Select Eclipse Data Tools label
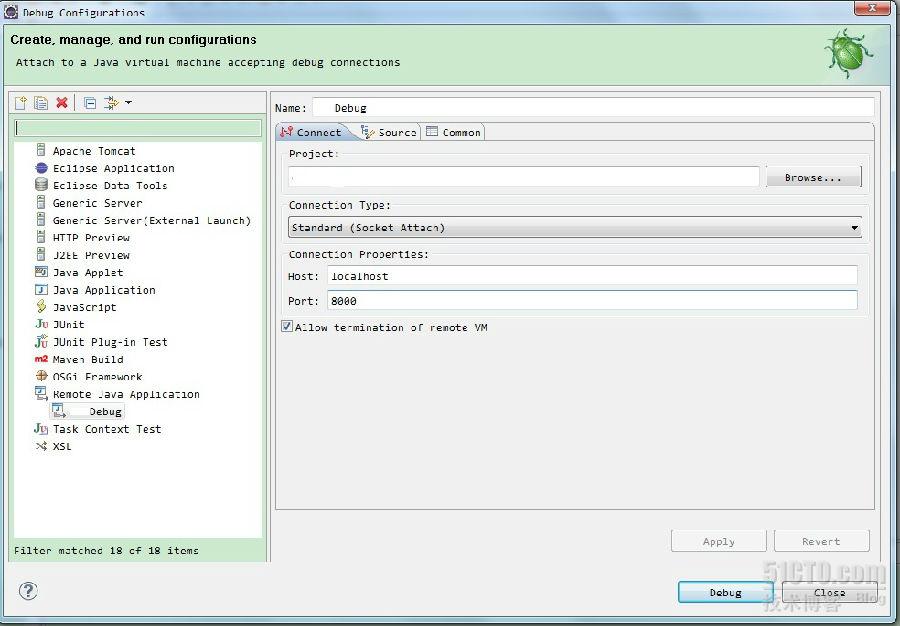 click(110, 185)
